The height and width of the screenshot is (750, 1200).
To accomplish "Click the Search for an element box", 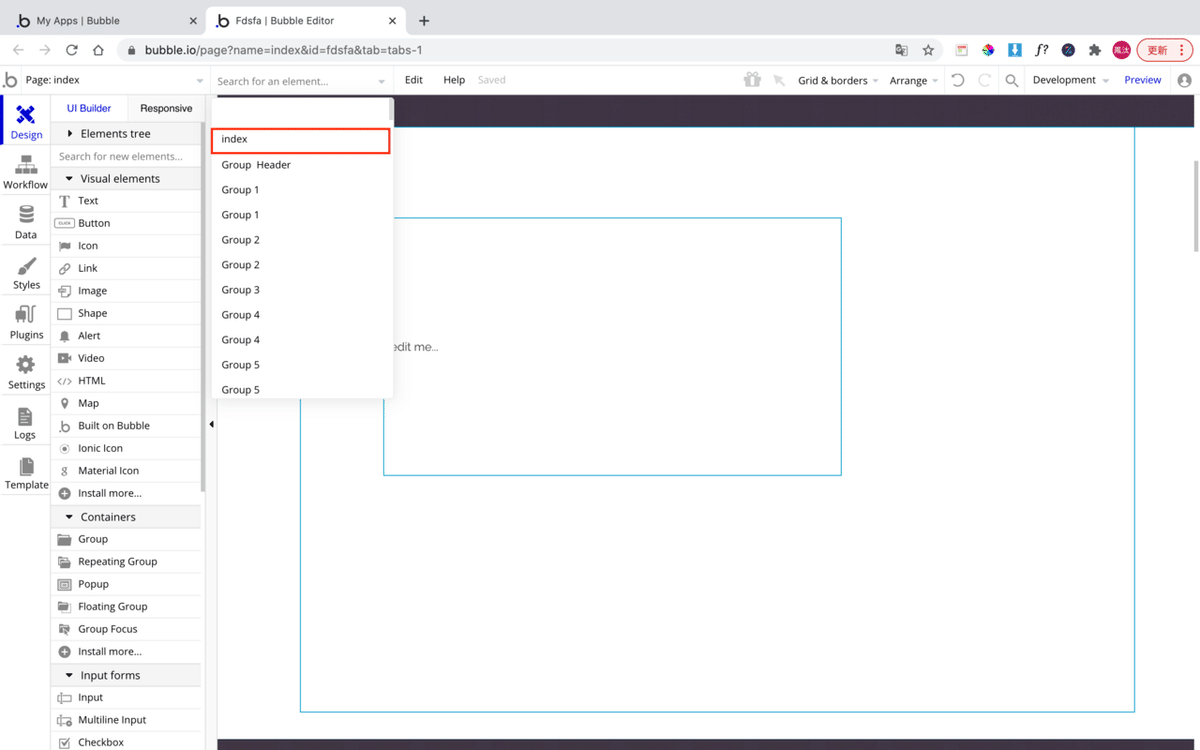I will (301, 81).
